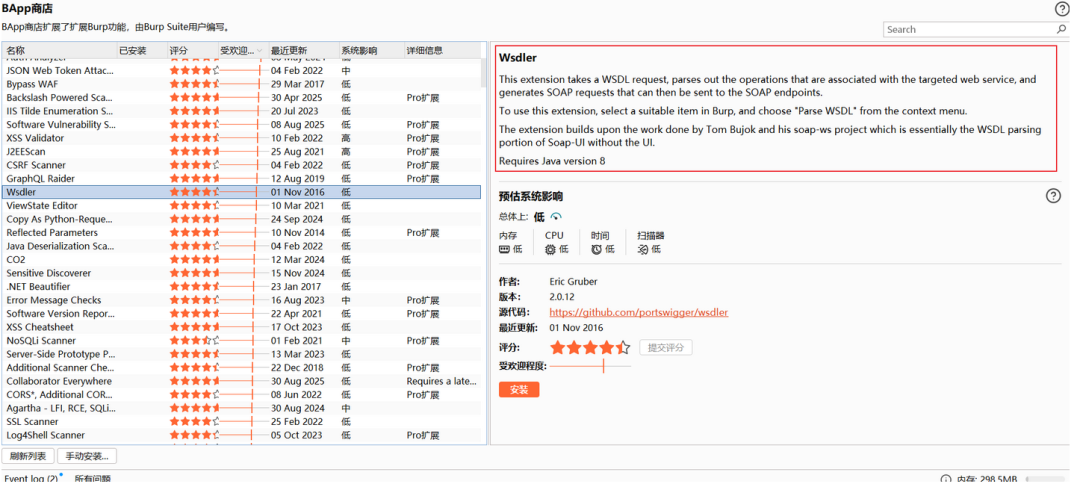Select the Error Message Checks extension
Image resolution: width=1080 pixels, height=487 pixels.
point(242,300)
